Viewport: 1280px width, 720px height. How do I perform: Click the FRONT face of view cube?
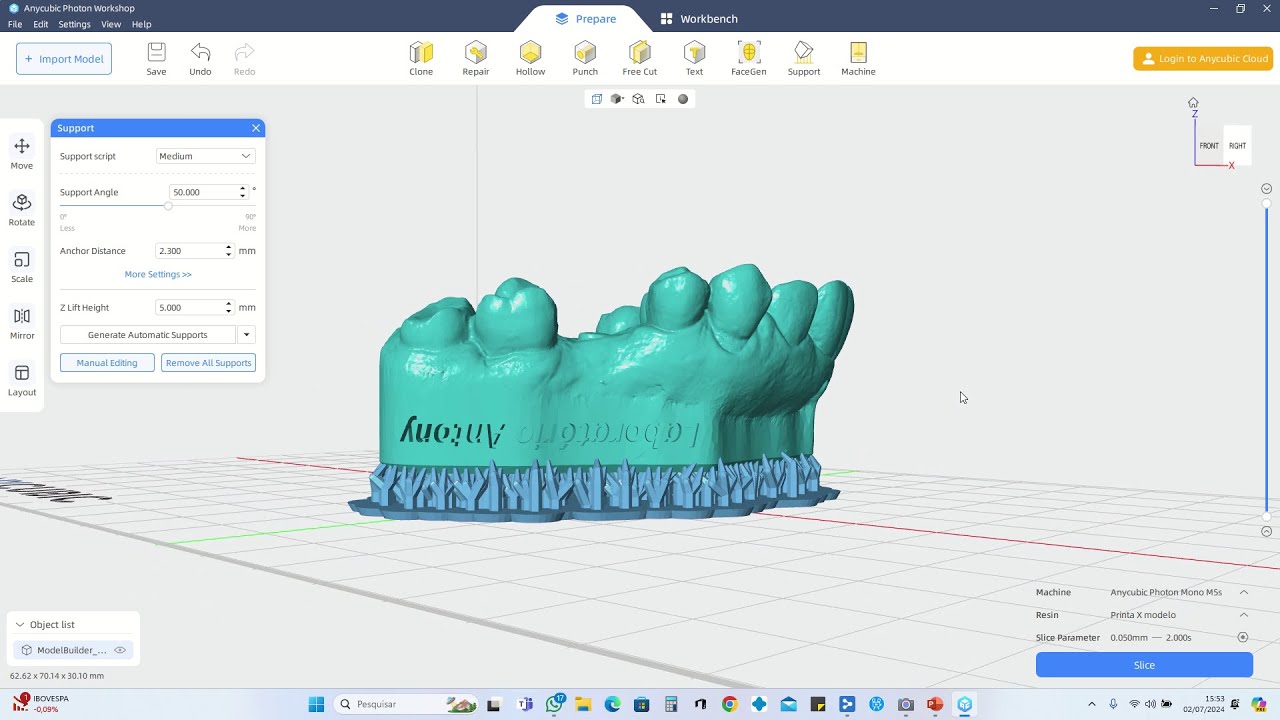click(1209, 146)
